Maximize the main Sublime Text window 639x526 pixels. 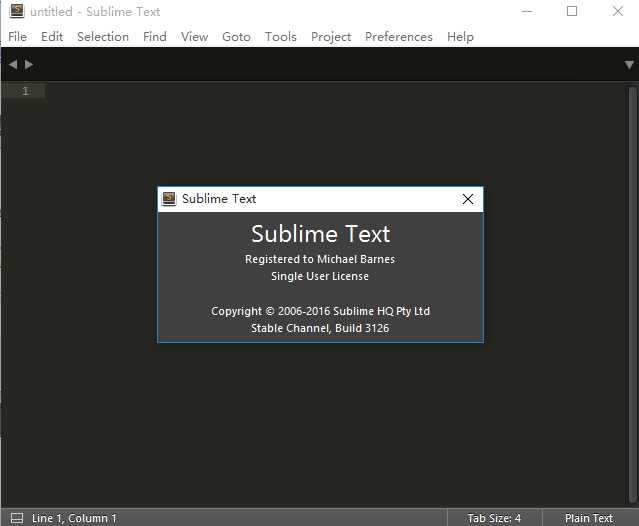[x=572, y=11]
